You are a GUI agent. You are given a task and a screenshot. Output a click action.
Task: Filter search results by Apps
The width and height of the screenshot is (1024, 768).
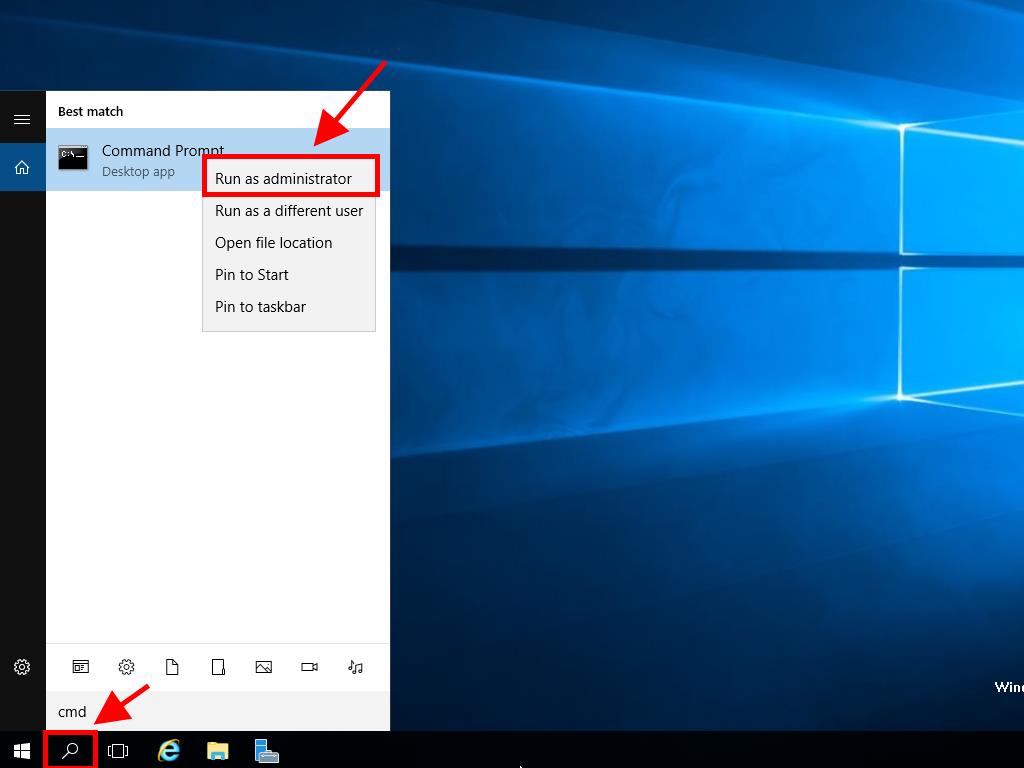(x=80, y=667)
